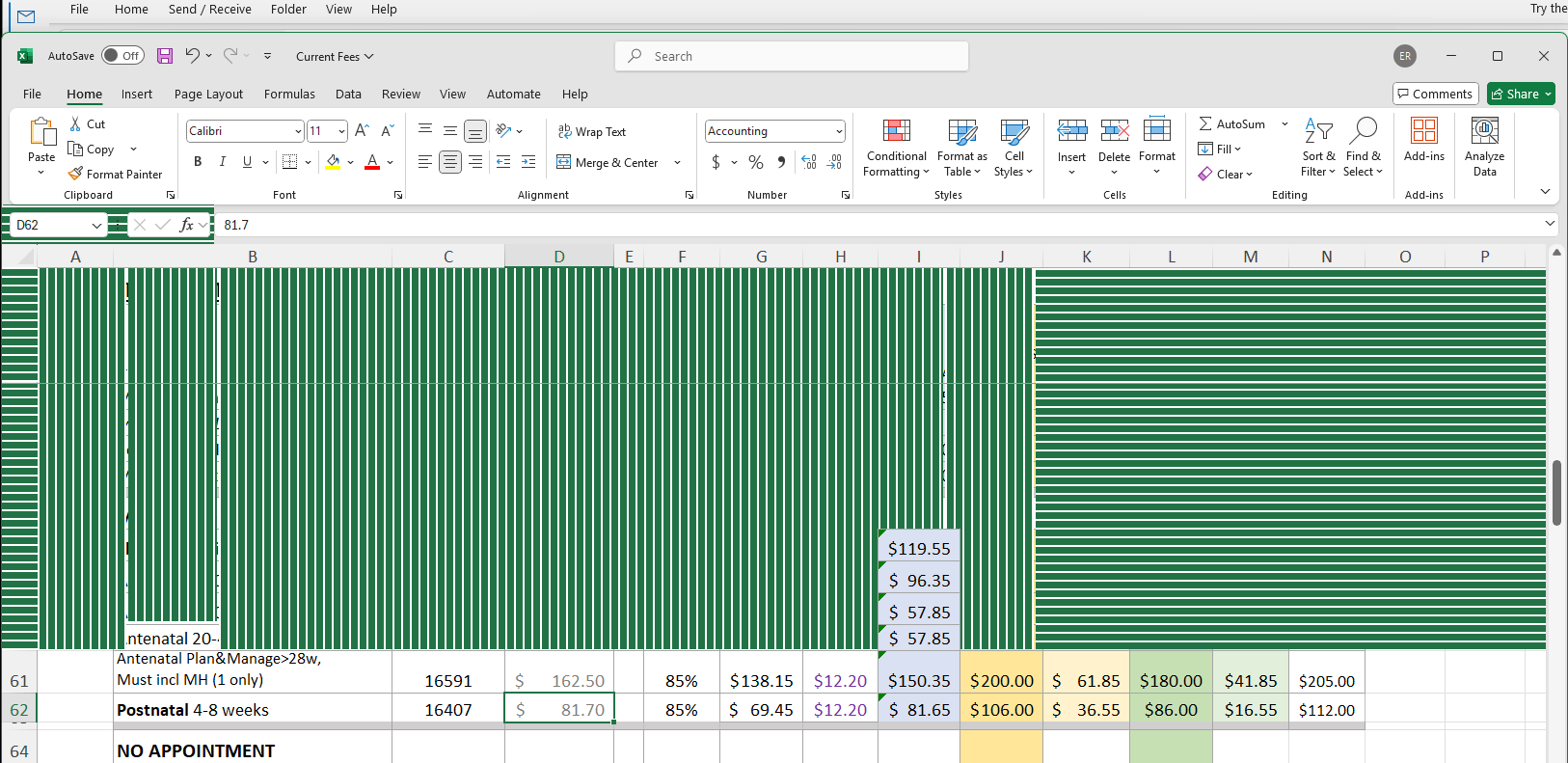Click Increase Font Size icon

(362, 130)
